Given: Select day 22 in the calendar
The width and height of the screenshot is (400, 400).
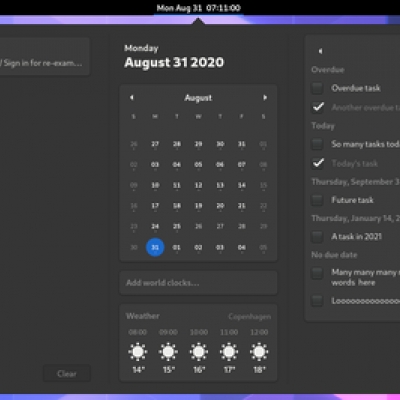Looking at the screenshot, I should tap(263, 206).
